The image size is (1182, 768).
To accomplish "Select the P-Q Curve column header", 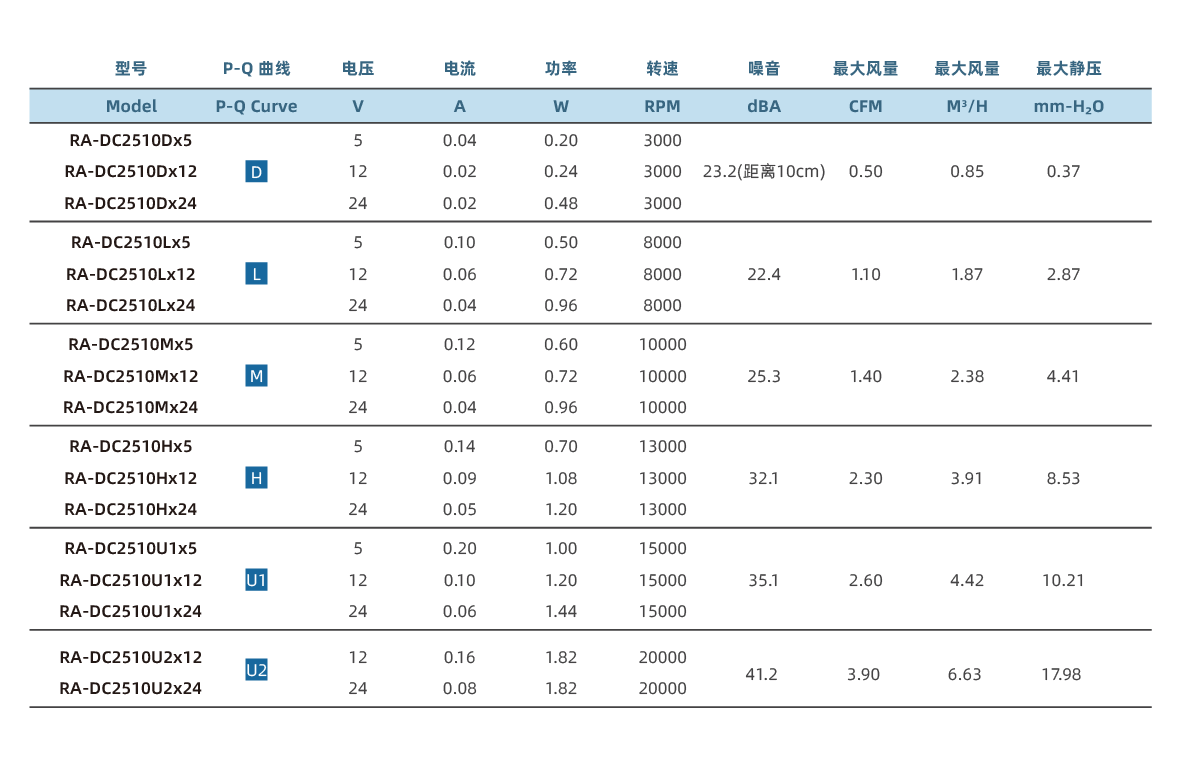I will 256,106.
